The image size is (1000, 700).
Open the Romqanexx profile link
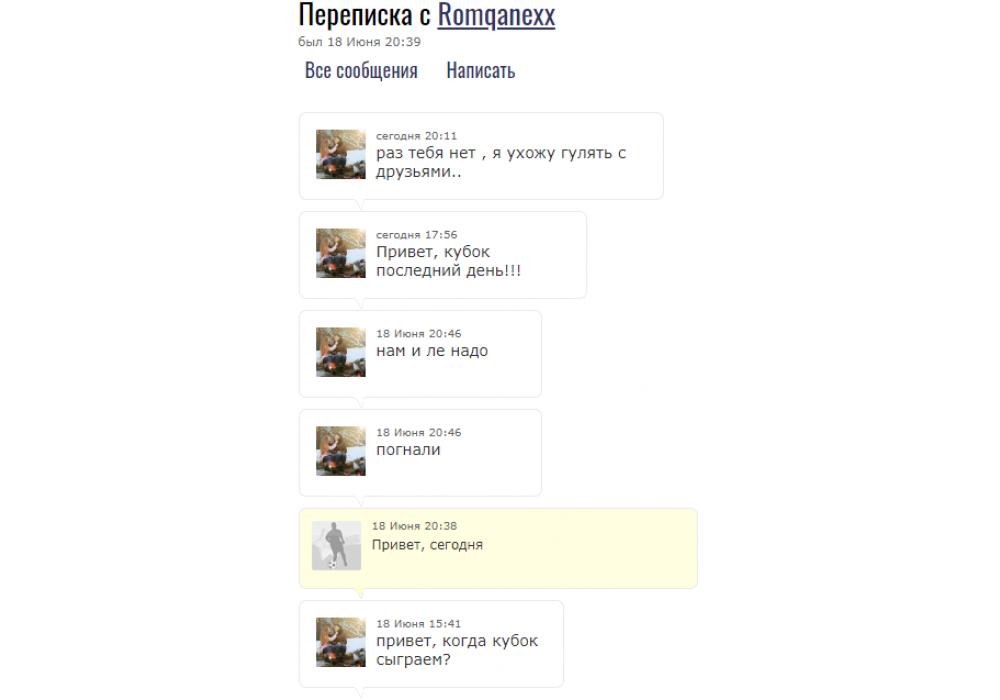[496, 15]
